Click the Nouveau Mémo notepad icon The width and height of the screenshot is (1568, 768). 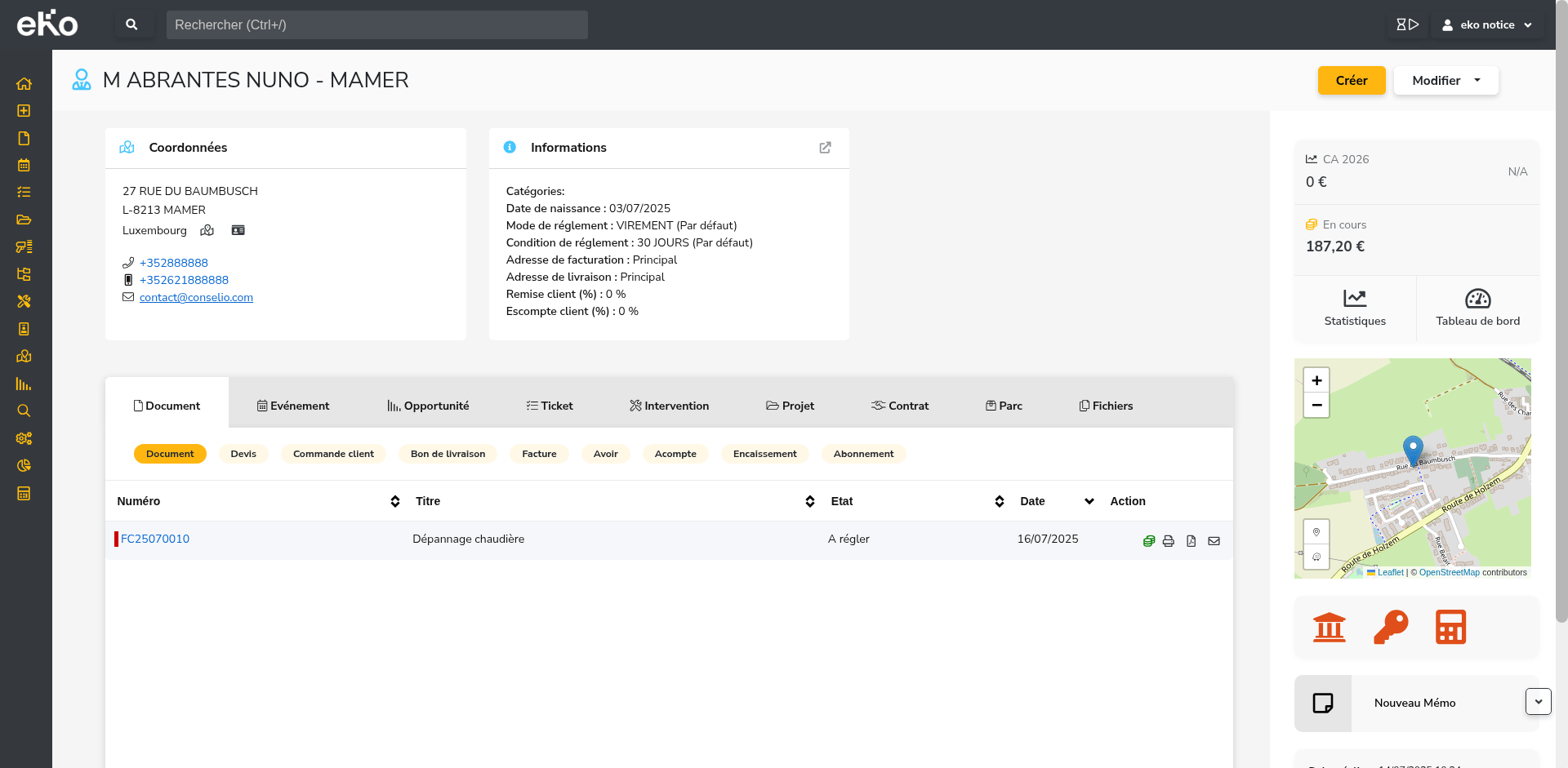(1322, 703)
